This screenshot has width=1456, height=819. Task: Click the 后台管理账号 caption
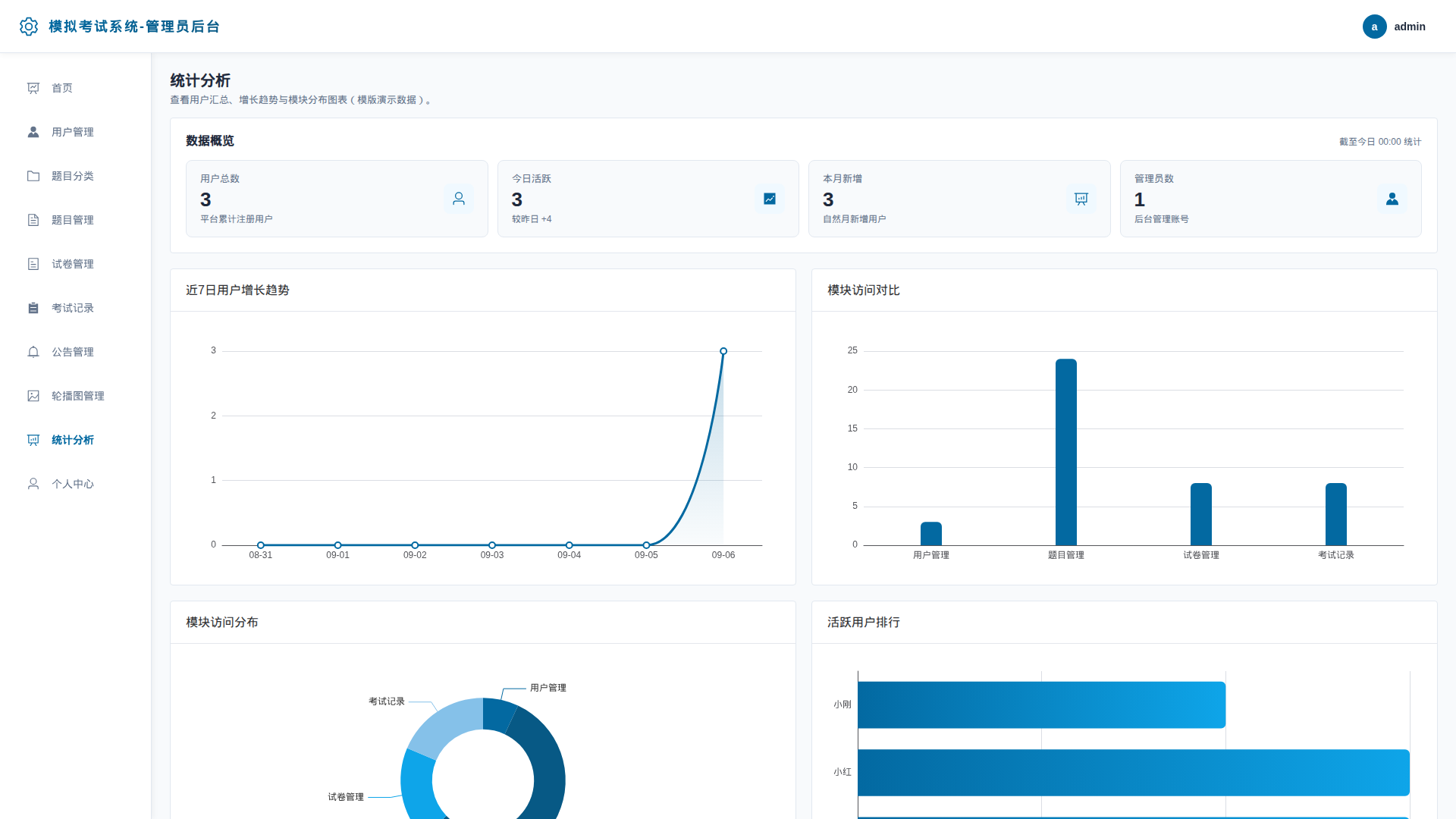click(1162, 219)
